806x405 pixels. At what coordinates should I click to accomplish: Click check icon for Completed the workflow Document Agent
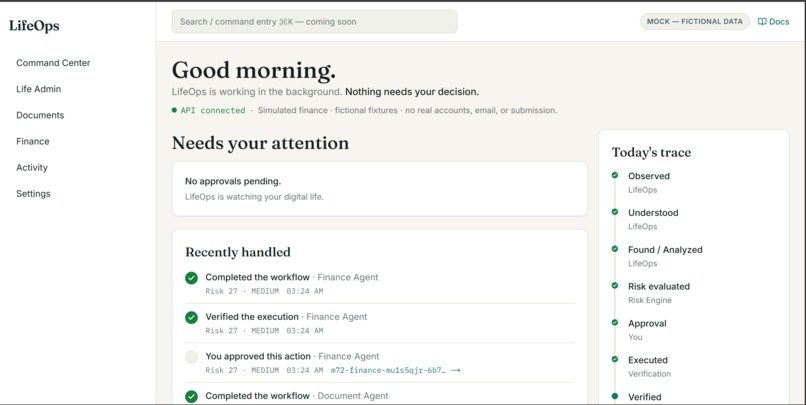pyautogui.click(x=191, y=397)
